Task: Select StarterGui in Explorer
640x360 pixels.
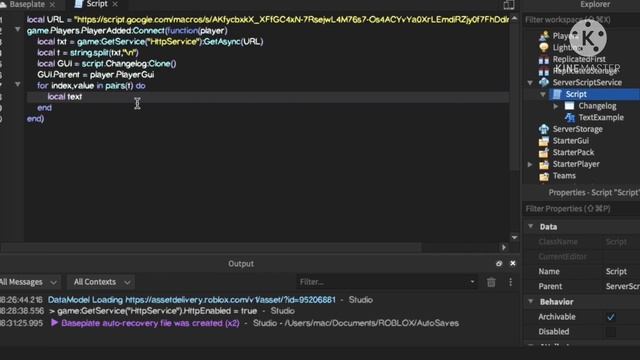Action: pyautogui.click(x=571, y=141)
